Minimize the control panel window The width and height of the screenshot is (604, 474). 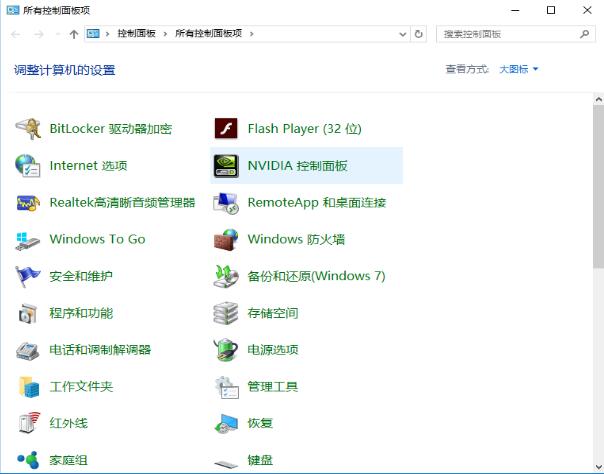click(x=515, y=10)
